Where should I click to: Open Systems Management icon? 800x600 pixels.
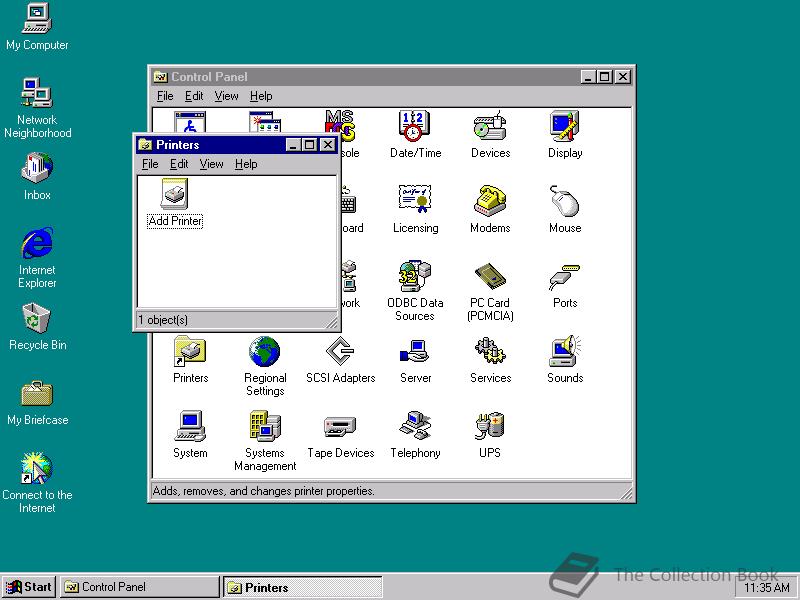[x=265, y=440]
